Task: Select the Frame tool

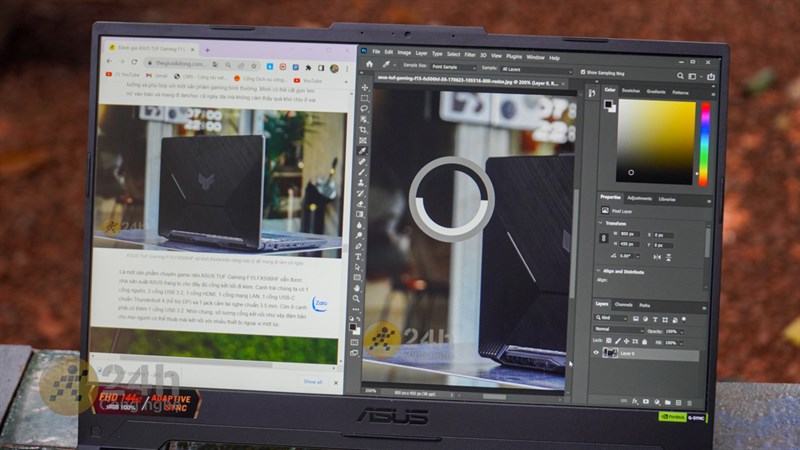Action: 363,140
